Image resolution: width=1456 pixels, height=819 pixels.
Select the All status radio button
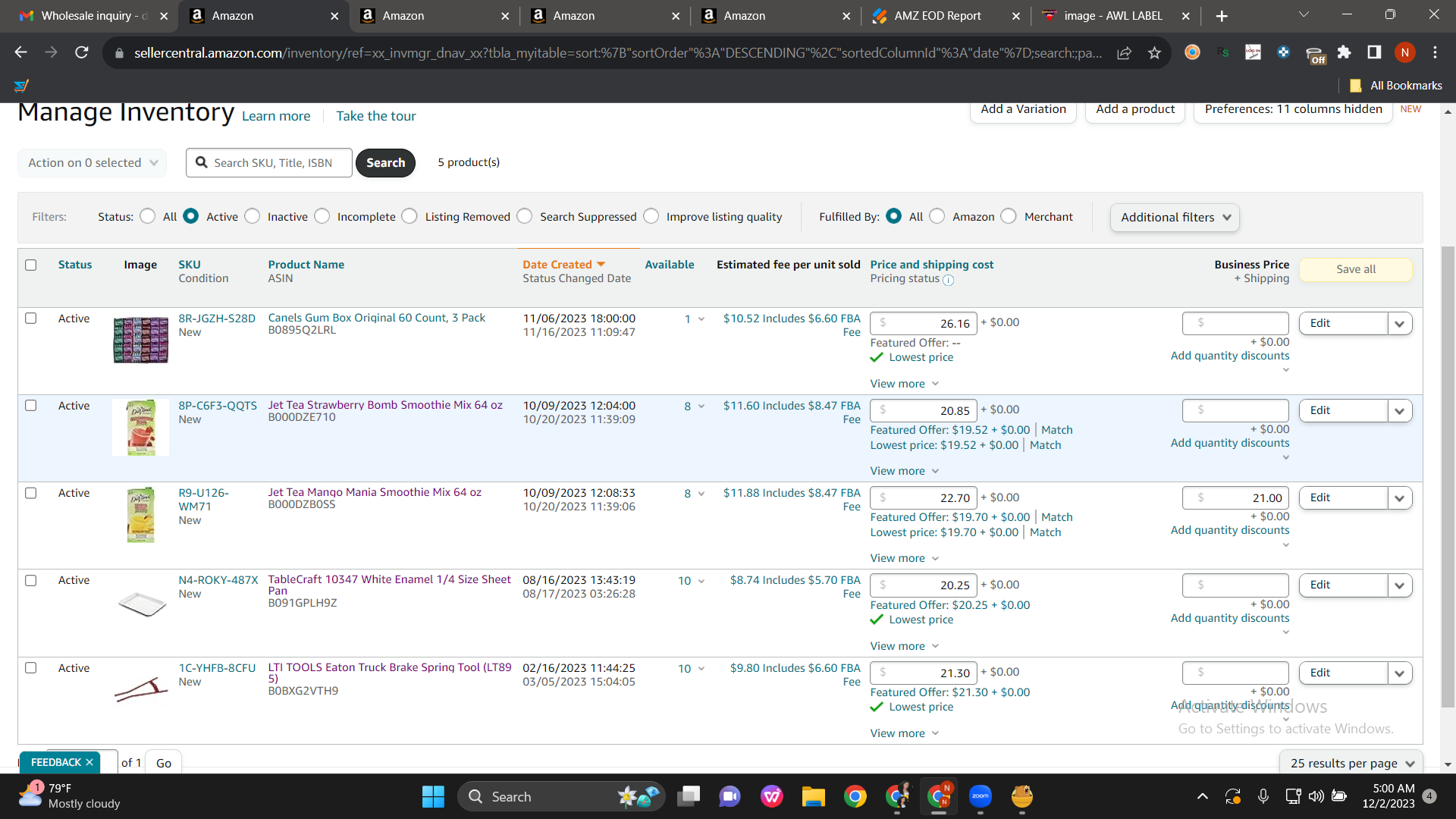[x=148, y=216]
